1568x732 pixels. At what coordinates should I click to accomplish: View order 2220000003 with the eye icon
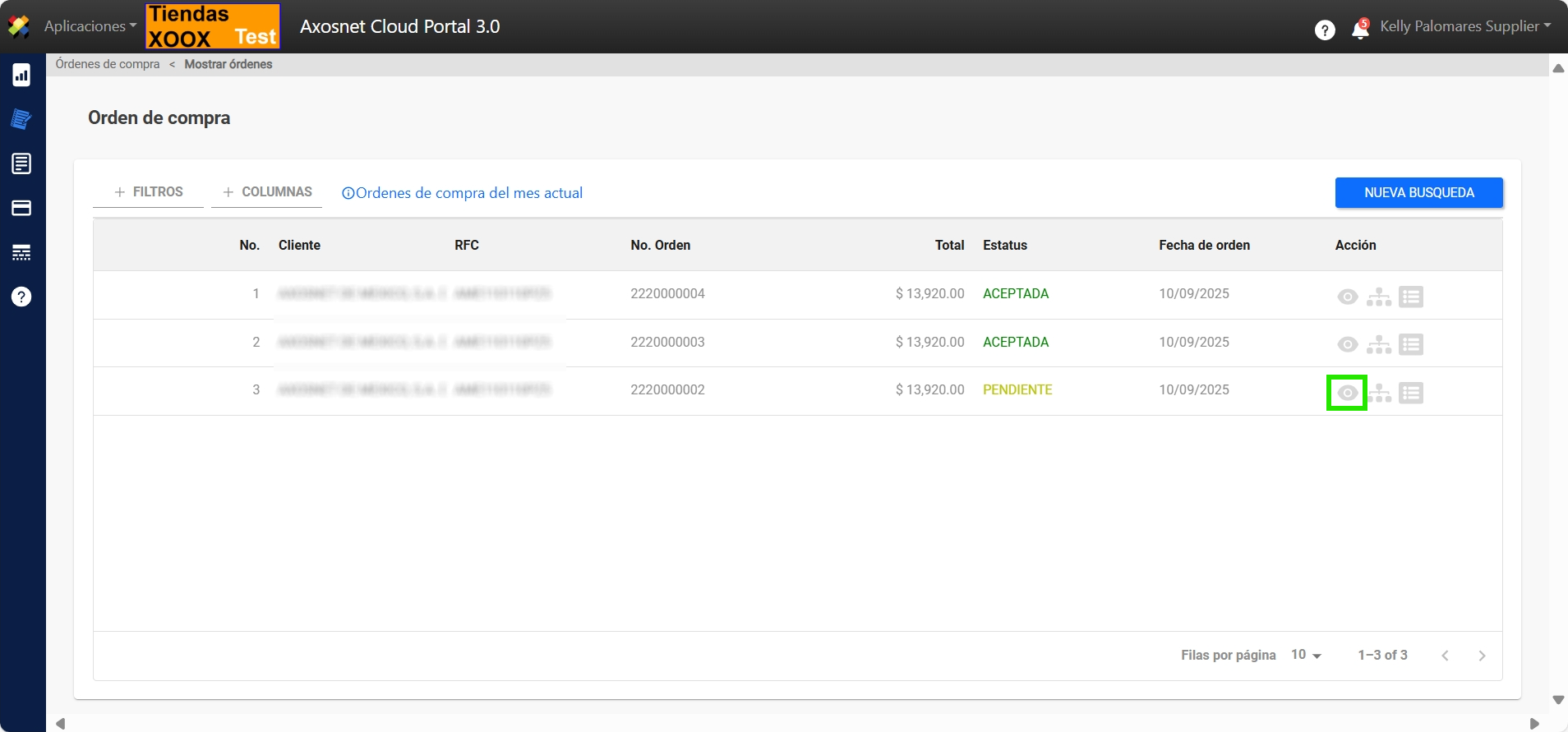(x=1347, y=344)
